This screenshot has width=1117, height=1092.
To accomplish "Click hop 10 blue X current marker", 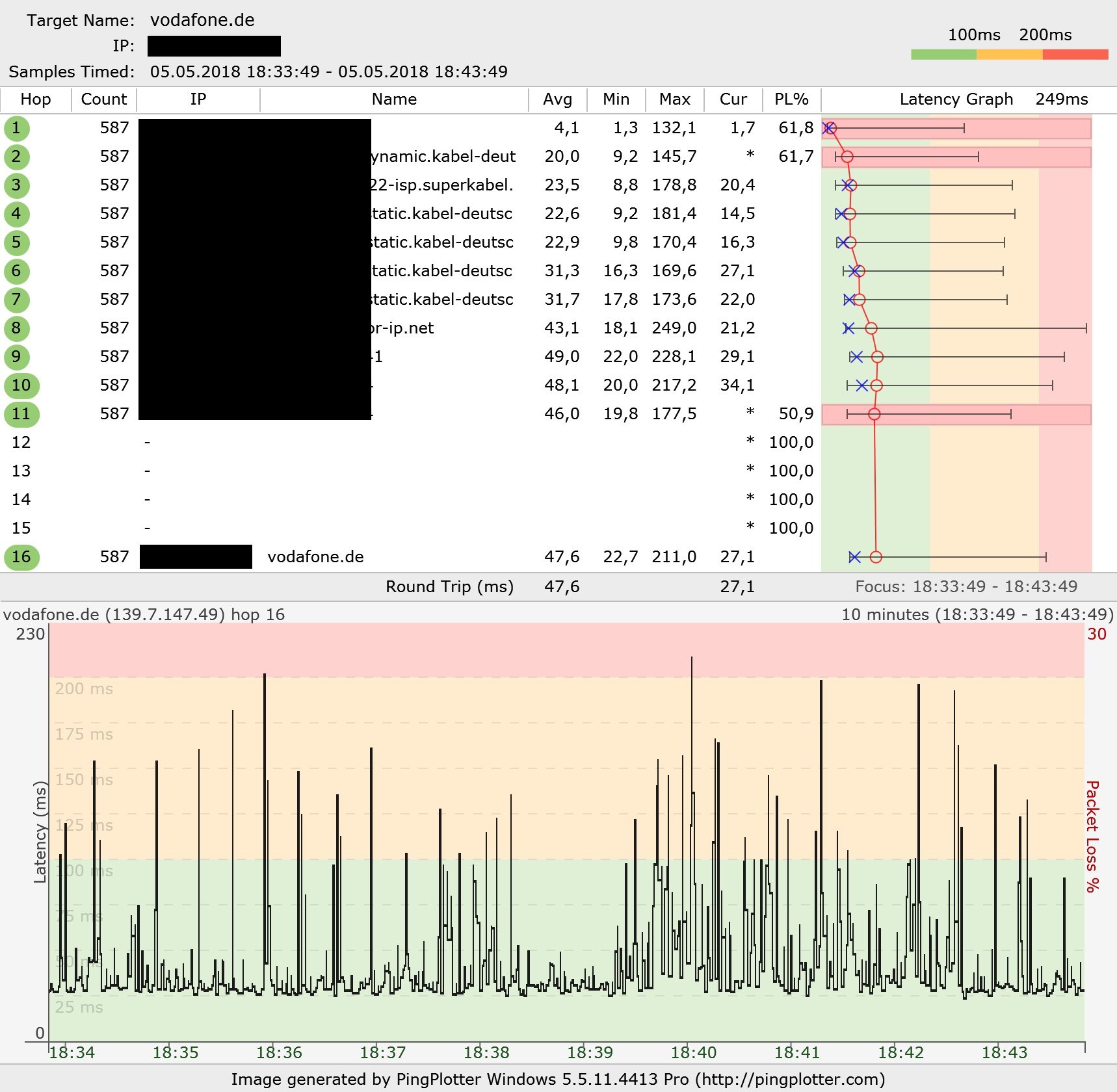I will (862, 385).
